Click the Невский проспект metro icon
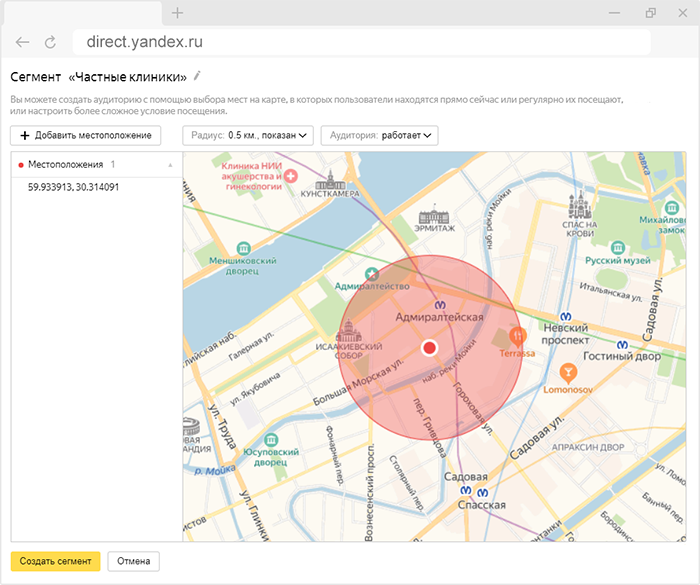The height and width of the screenshot is (585, 700). [566, 317]
